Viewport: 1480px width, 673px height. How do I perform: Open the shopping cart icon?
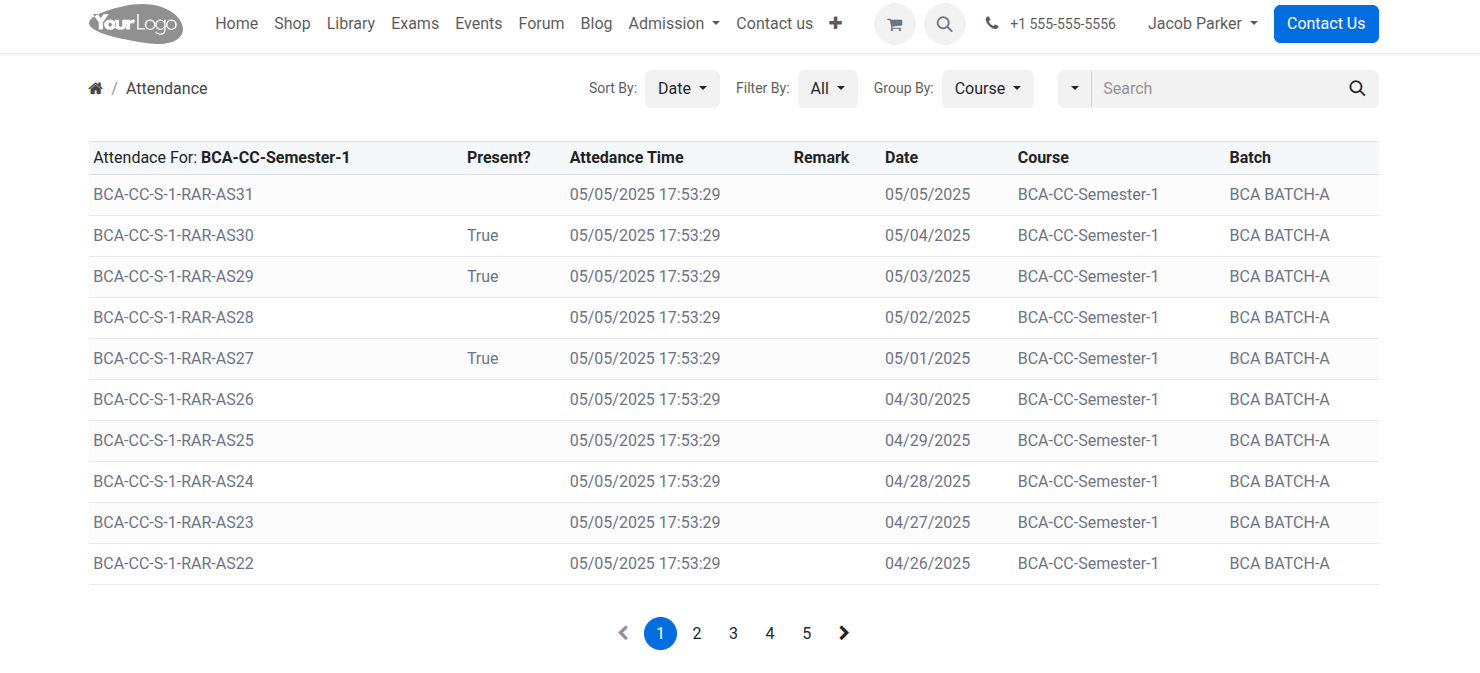894,24
